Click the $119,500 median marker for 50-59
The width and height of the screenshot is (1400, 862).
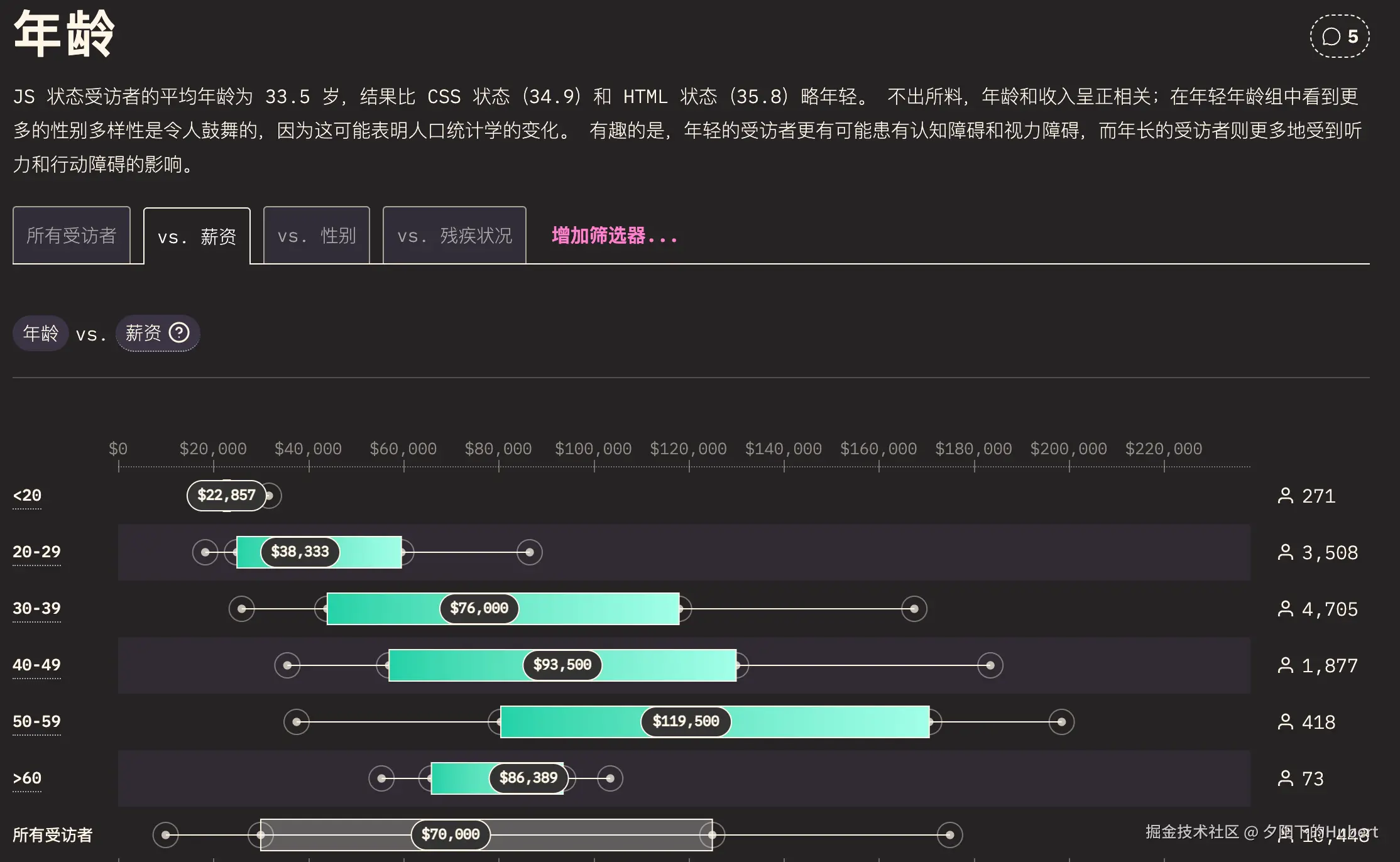point(686,721)
